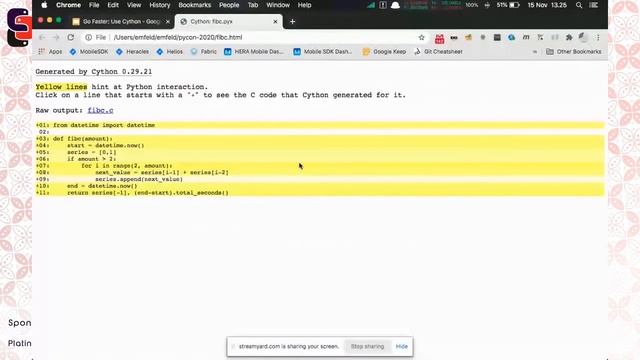Close the Cython: fibc.pyx tab
This screenshot has height=360, width=640.
(x=276, y=22)
